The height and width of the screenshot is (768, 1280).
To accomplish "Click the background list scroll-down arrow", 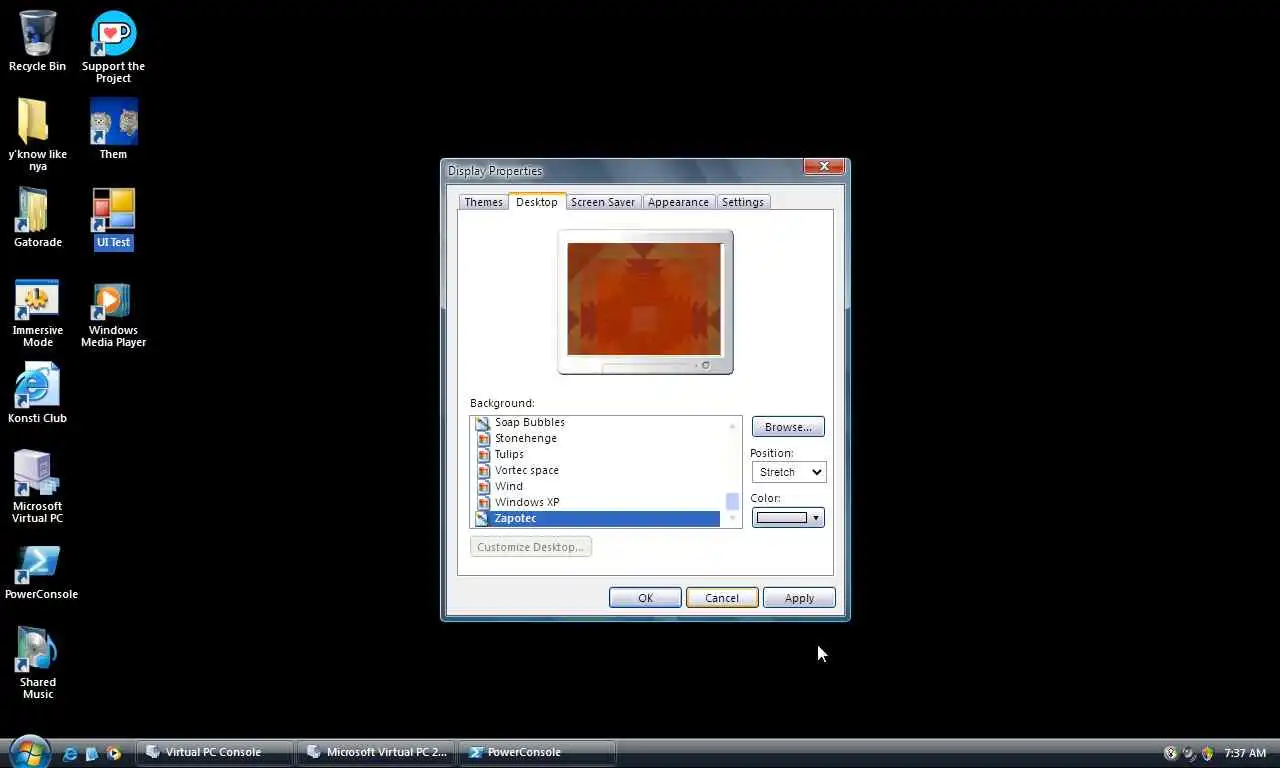I will 733,519.
